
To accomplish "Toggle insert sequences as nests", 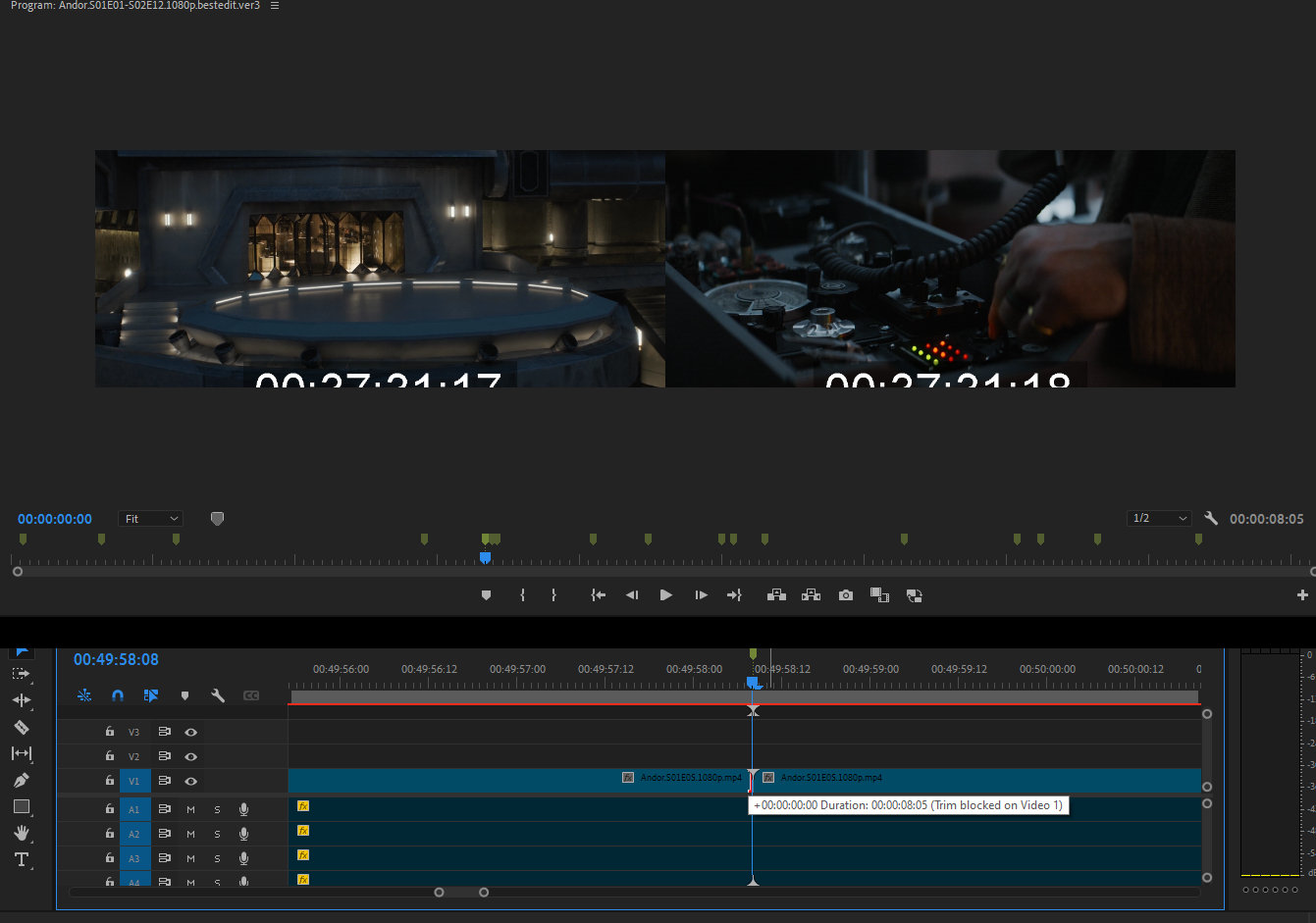I will pos(84,695).
